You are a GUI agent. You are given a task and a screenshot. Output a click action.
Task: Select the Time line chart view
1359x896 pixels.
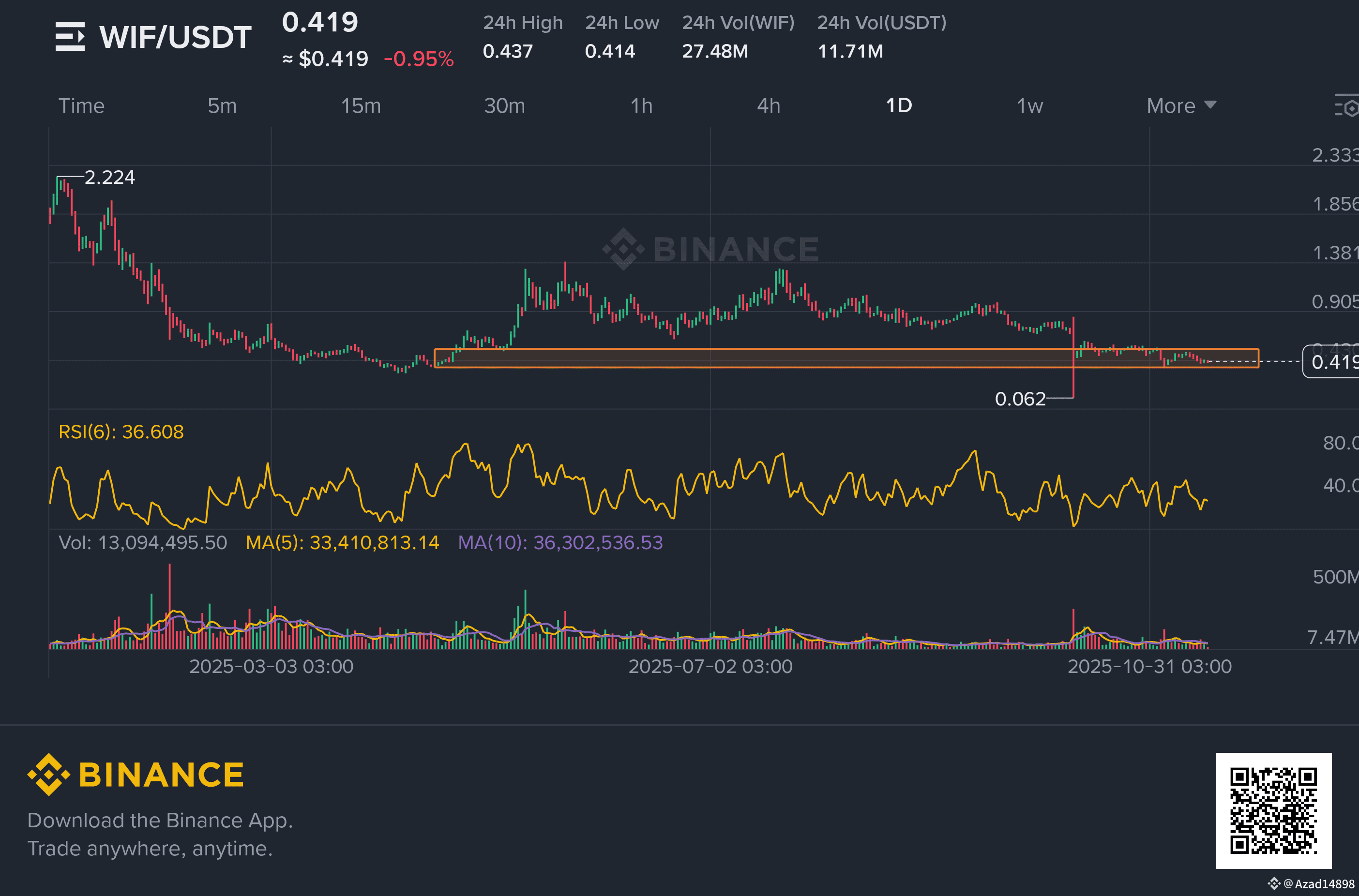pyautogui.click(x=81, y=106)
